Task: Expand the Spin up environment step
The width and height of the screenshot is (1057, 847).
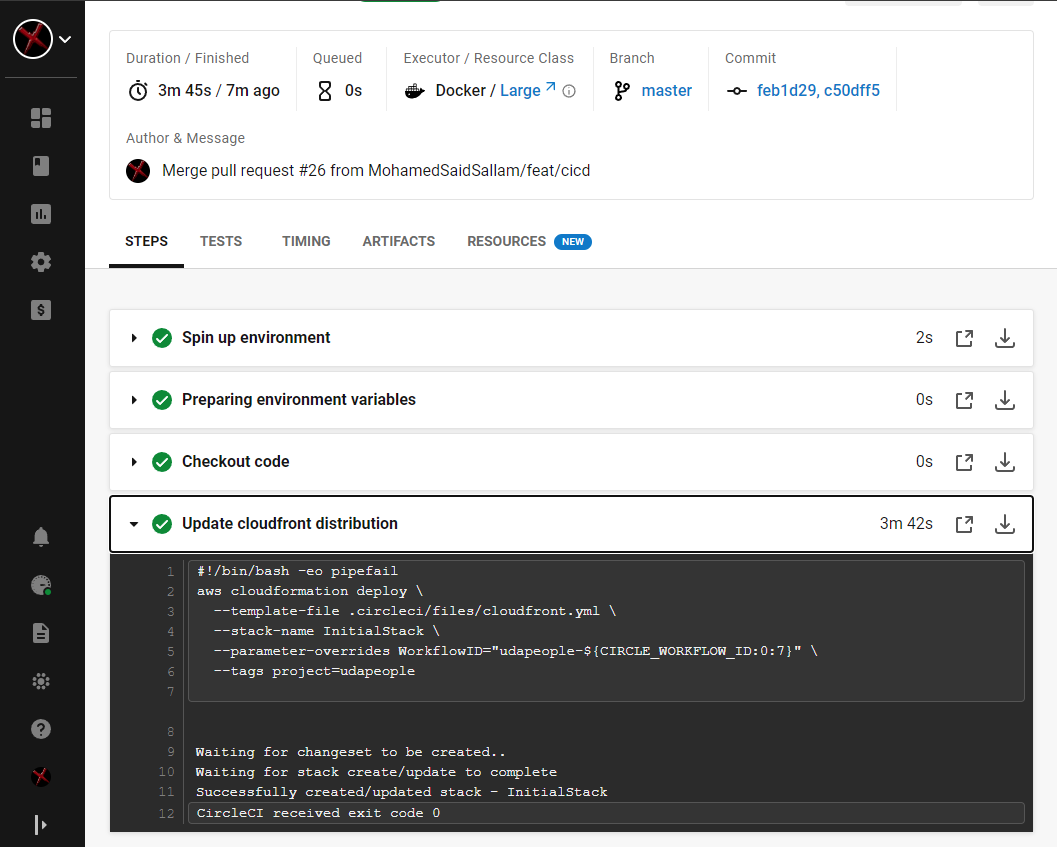Action: [134, 338]
